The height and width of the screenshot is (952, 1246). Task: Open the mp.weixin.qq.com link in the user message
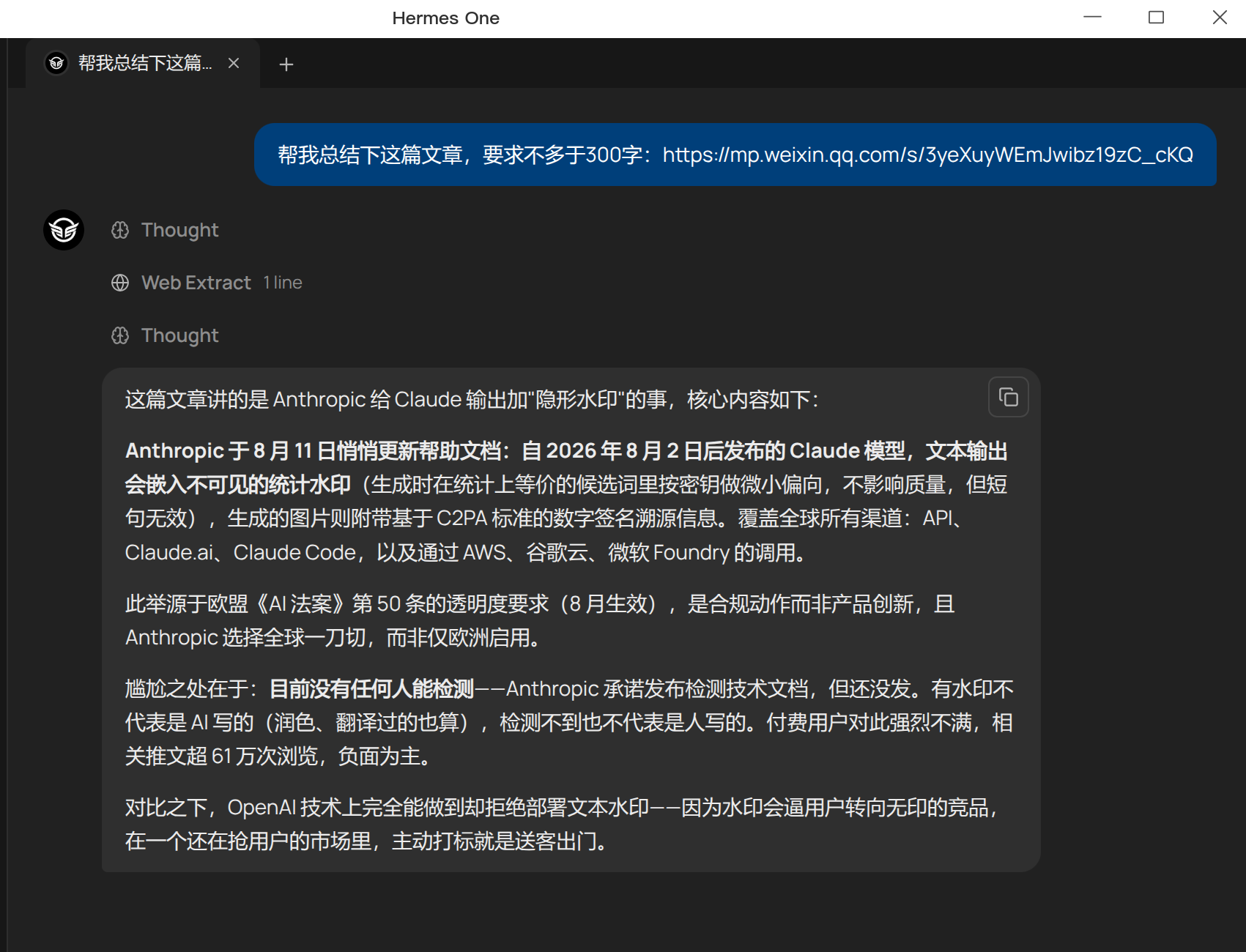coord(928,155)
